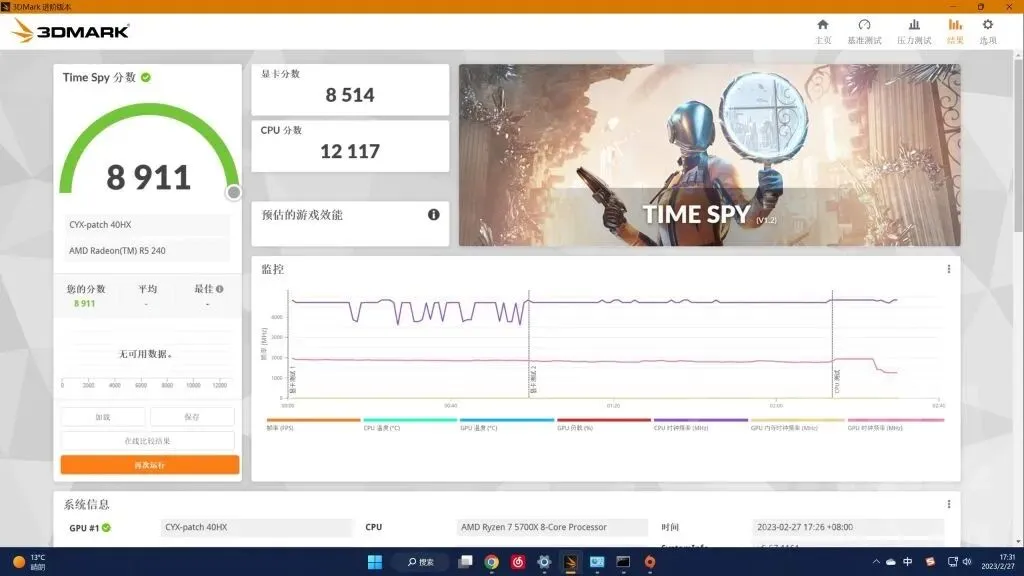Click the 显卡测试 2 marker in the chart
Image resolution: width=1024 pixels, height=576 pixels.
point(534,379)
